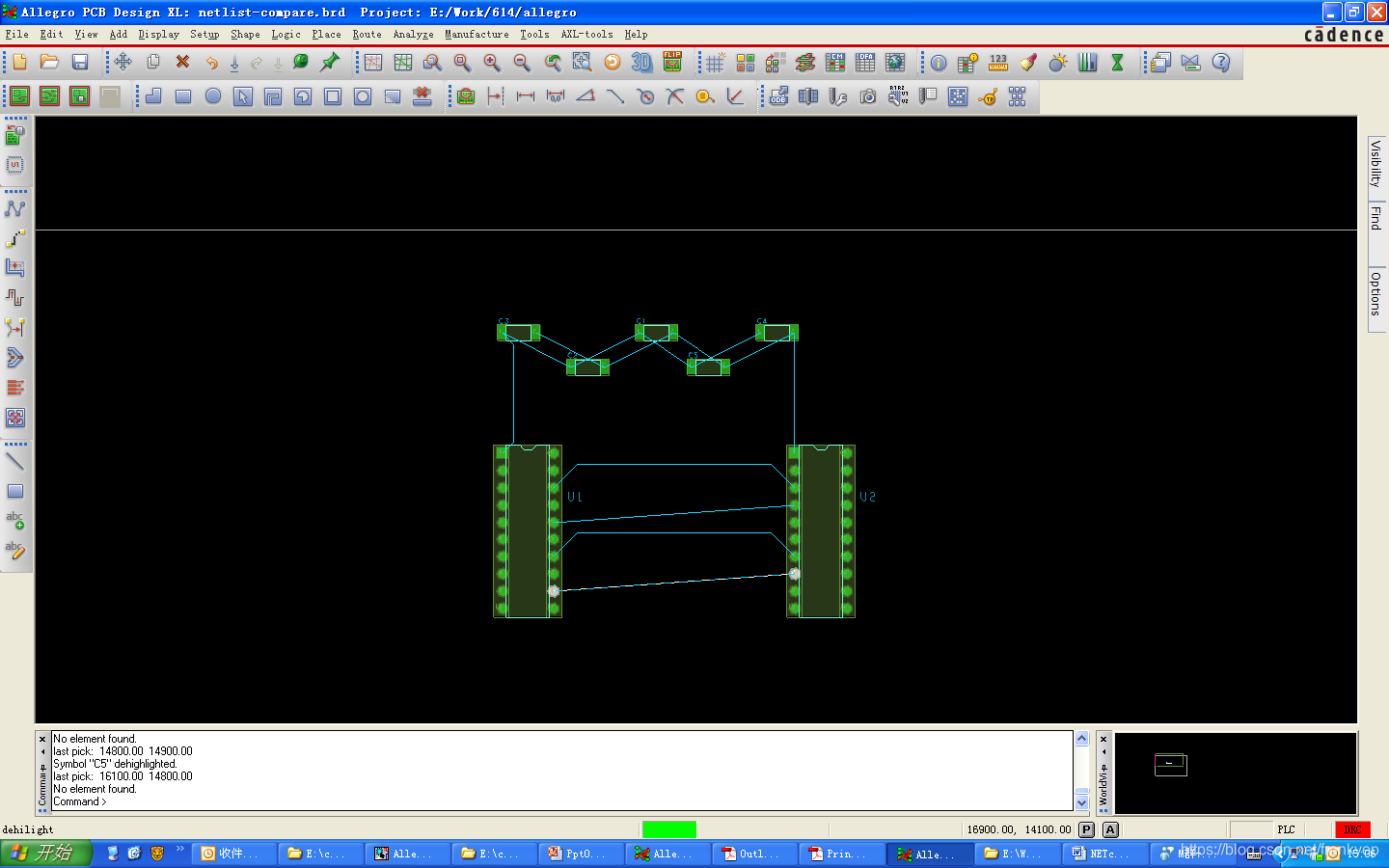Click the New file icon
Viewport: 1389px width, 868px height.
coord(19,63)
